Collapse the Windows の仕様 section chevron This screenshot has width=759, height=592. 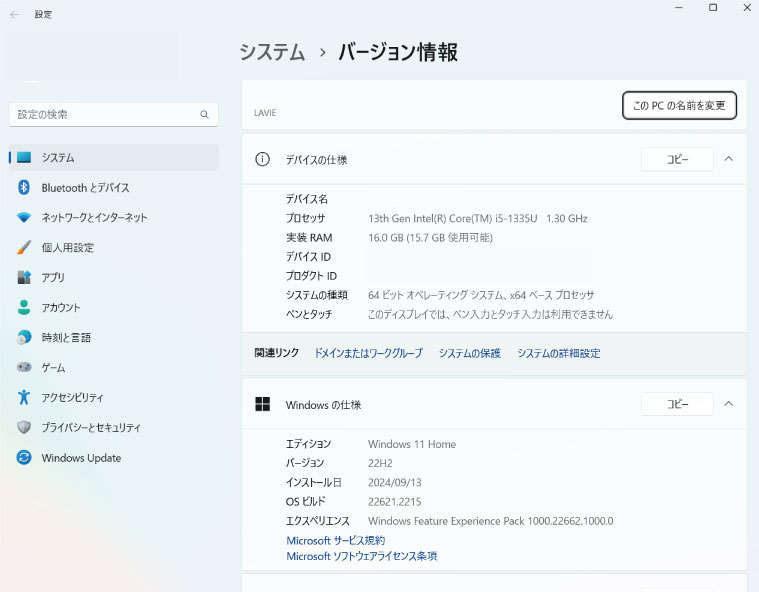click(728, 404)
